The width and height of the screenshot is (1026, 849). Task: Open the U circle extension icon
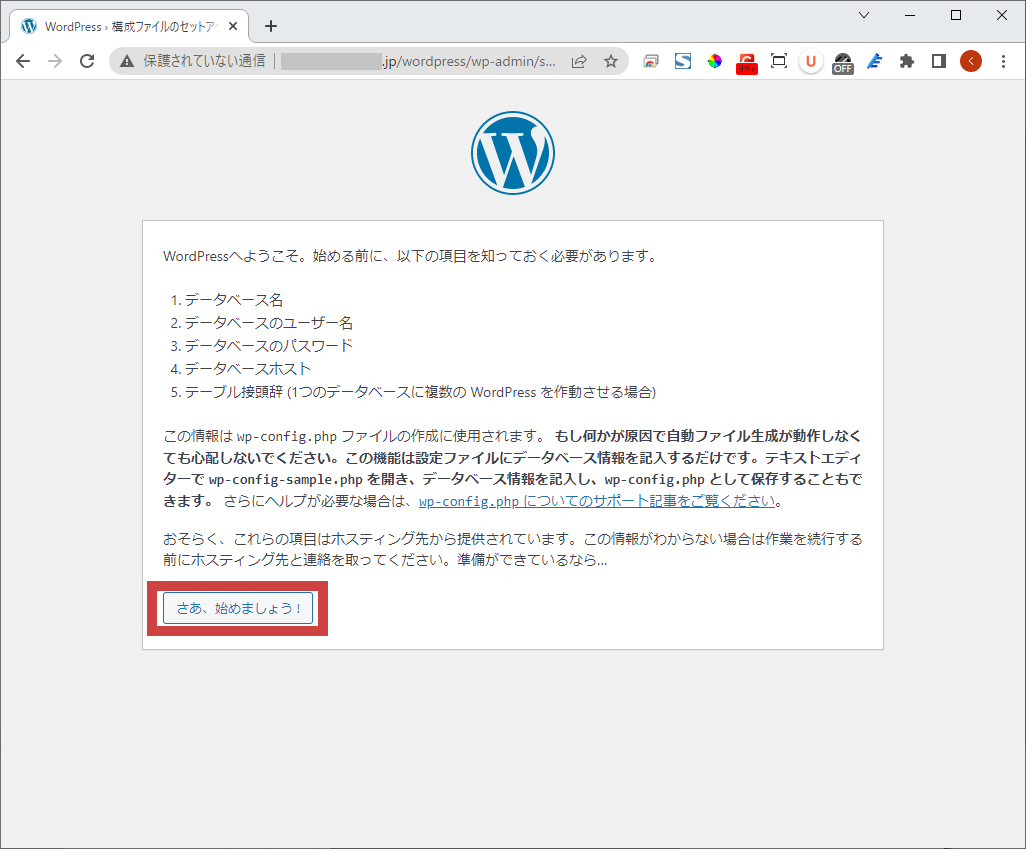click(811, 61)
